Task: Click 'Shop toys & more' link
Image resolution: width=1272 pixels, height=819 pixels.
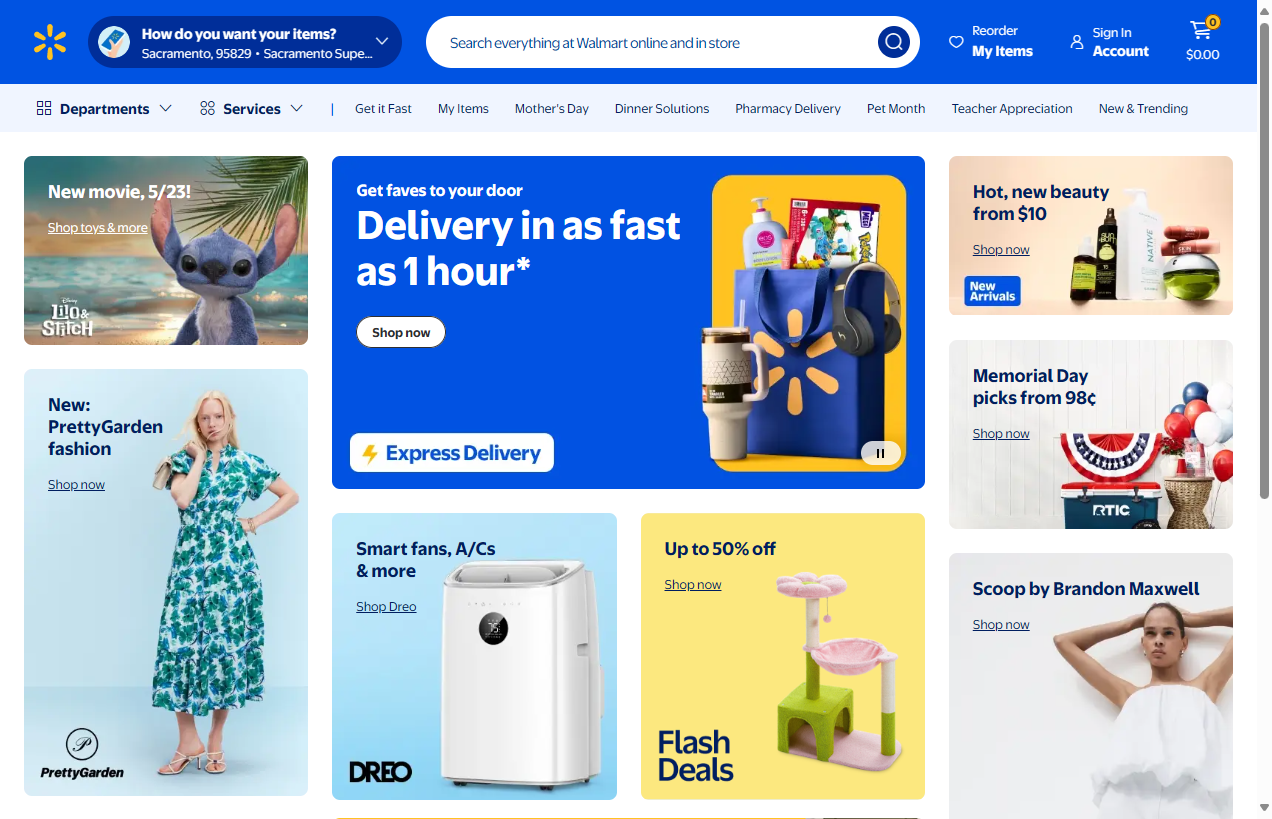Action: (x=98, y=228)
